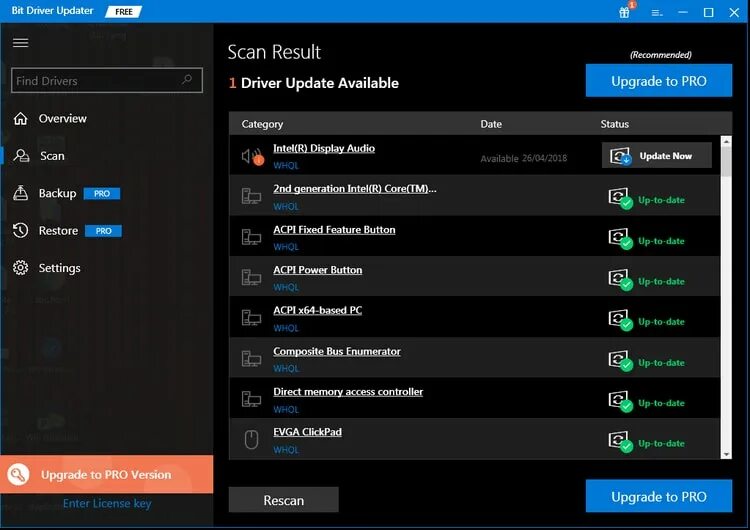Click Up-to-date text for ACPI Fixed Feature Button
This screenshot has height=530, width=750.
(x=661, y=241)
